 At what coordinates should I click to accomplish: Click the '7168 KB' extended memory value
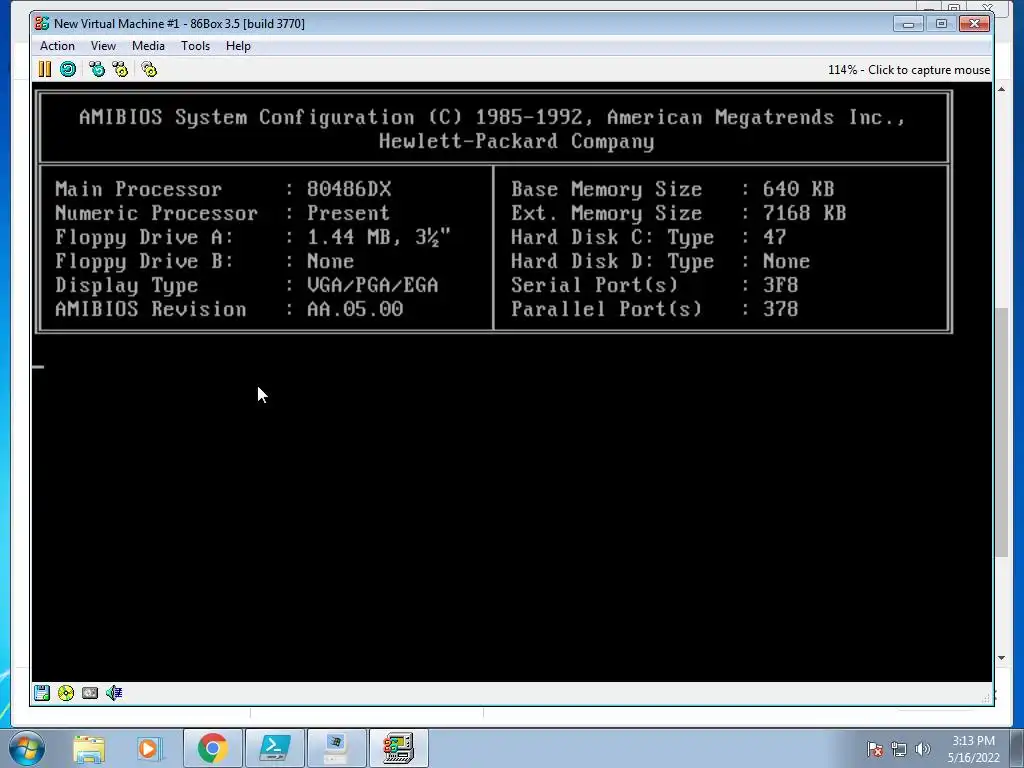coord(804,213)
